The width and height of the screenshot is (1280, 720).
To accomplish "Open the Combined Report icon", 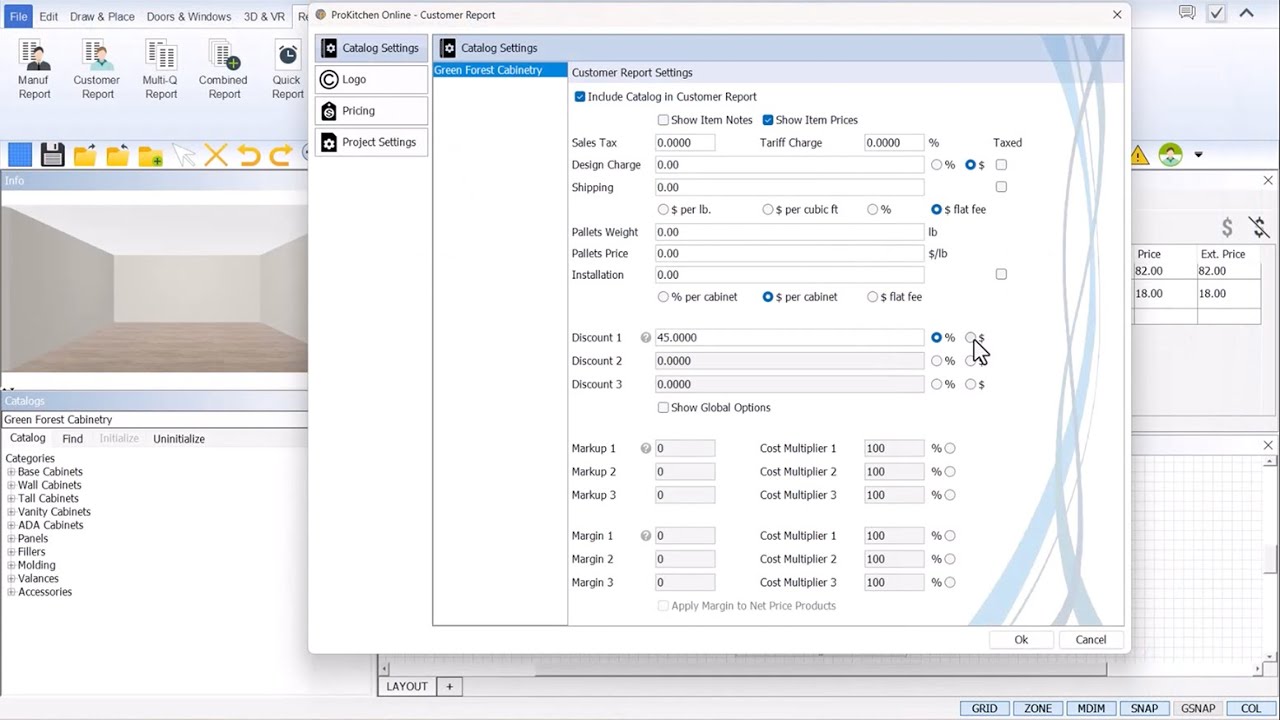I will [223, 70].
